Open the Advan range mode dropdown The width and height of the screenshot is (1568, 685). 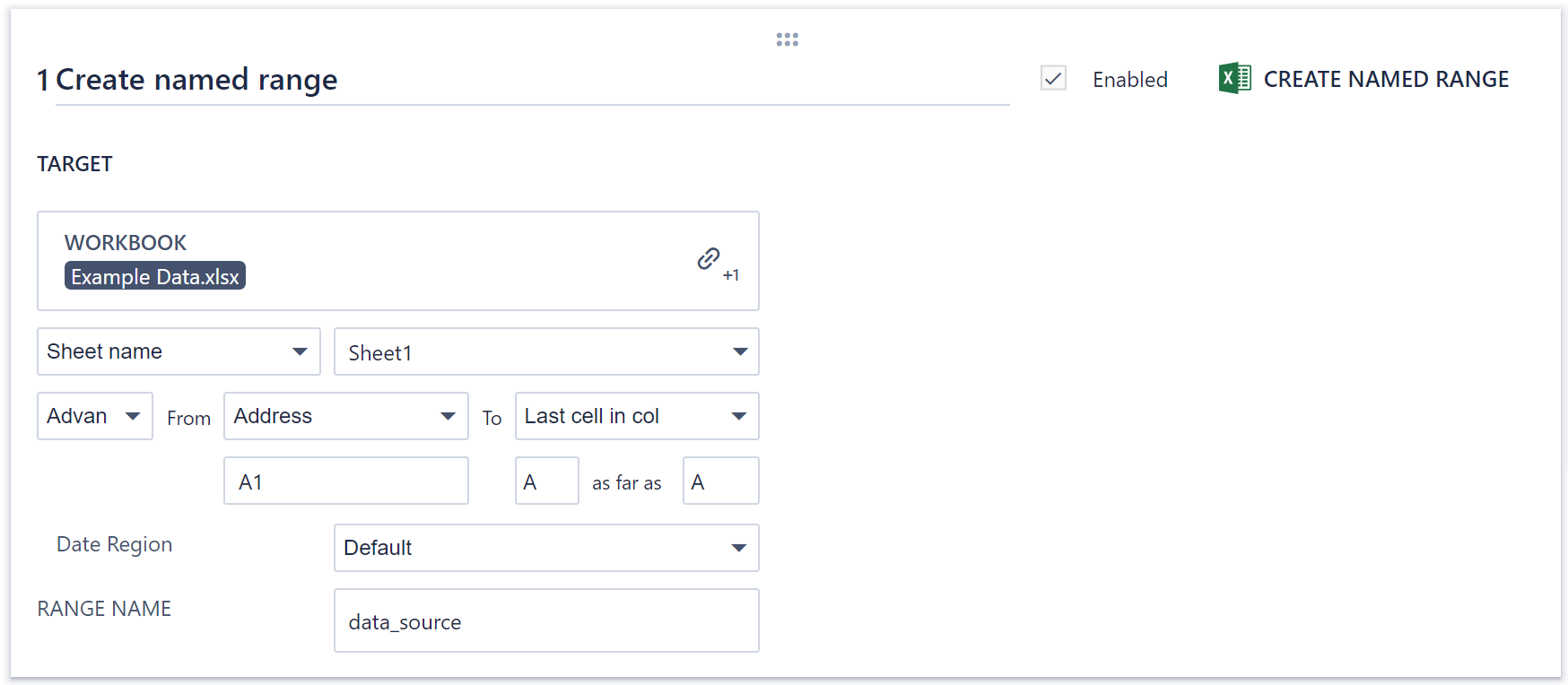pos(95,416)
